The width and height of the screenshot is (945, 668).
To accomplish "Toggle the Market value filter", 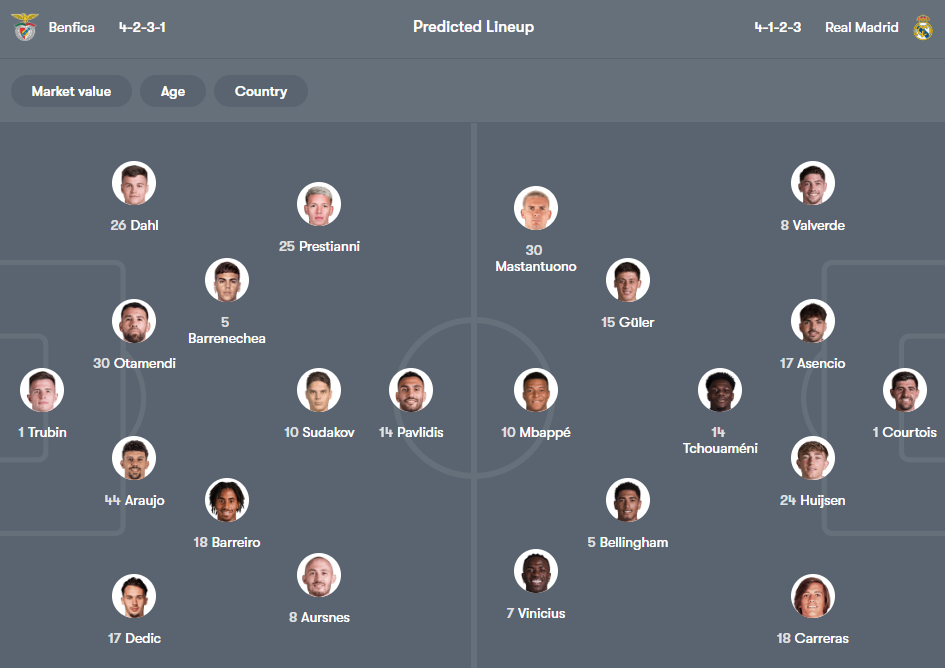I will click(71, 90).
